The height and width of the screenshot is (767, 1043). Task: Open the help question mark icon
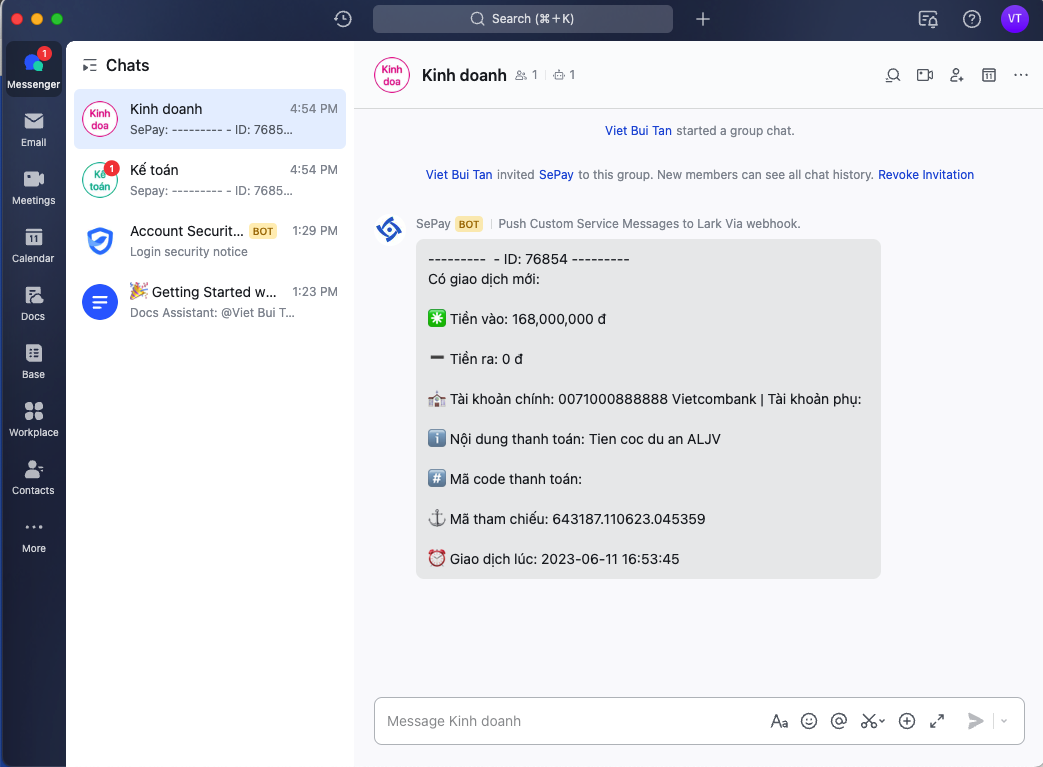(972, 19)
